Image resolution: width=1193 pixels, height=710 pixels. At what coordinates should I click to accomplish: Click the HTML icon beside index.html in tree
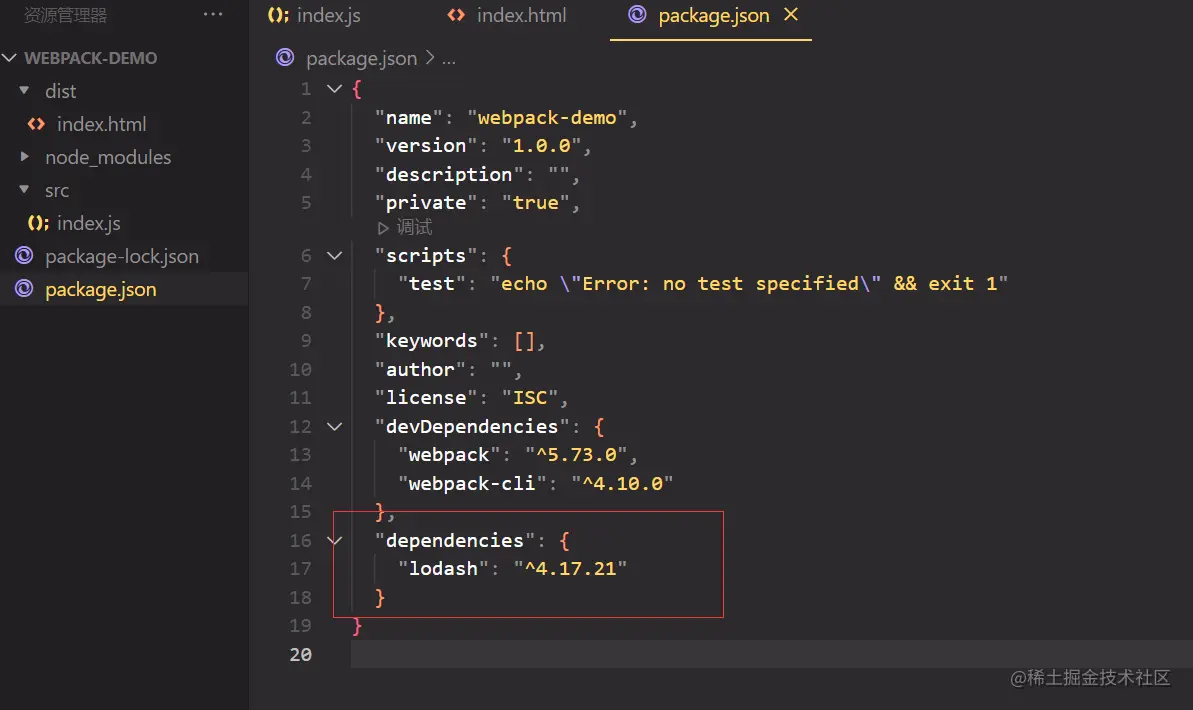[36, 124]
